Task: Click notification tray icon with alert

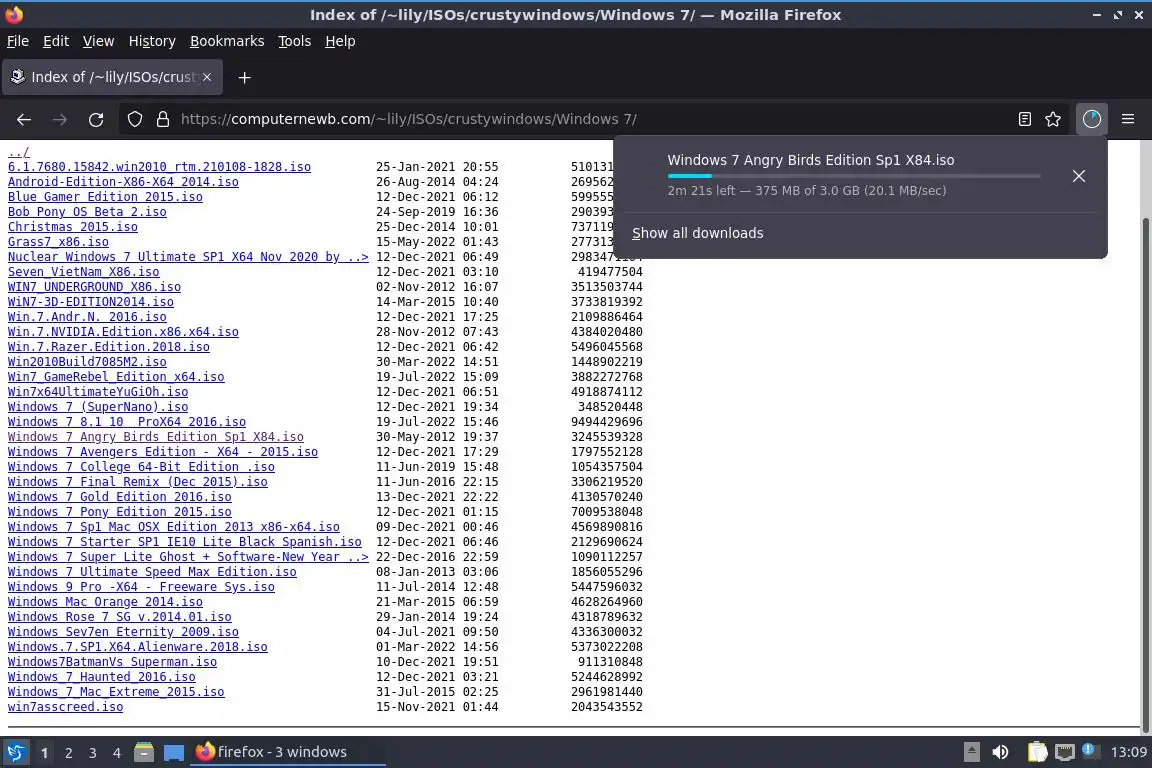Action: [1090, 751]
